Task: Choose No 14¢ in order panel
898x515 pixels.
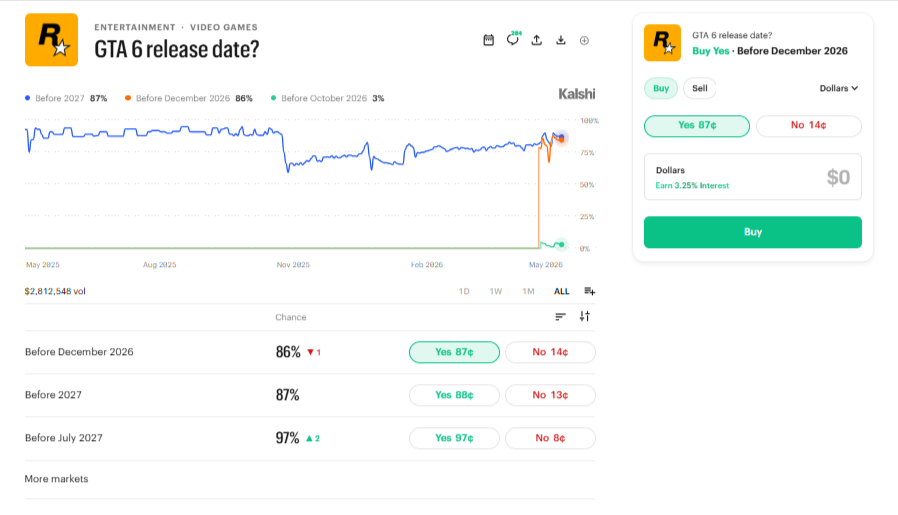Action: [809, 125]
